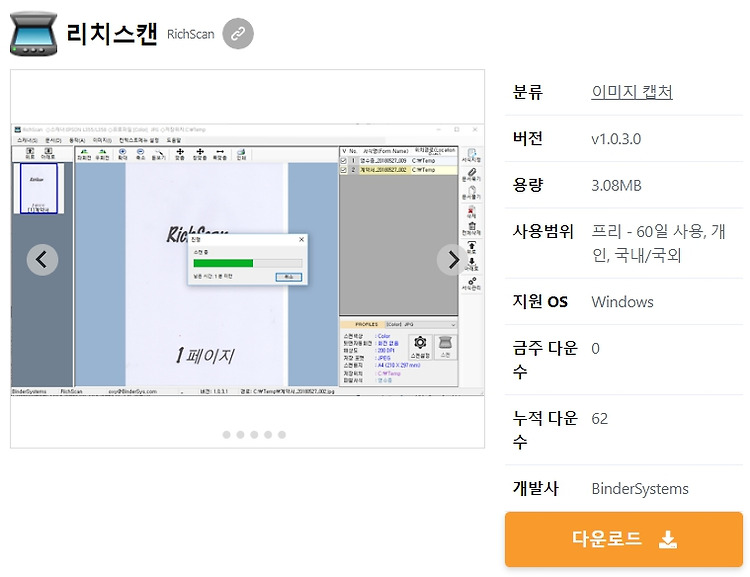Viewport: 750px width, 577px height.
Task: Click the fit-to-width (폭맞춤) toolbar icon
Action: click(220, 154)
